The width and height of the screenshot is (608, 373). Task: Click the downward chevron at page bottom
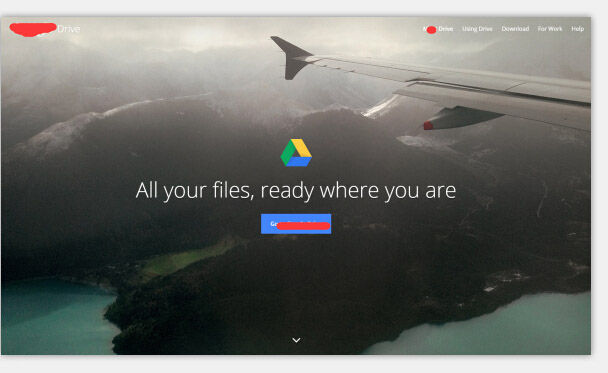[296, 340]
